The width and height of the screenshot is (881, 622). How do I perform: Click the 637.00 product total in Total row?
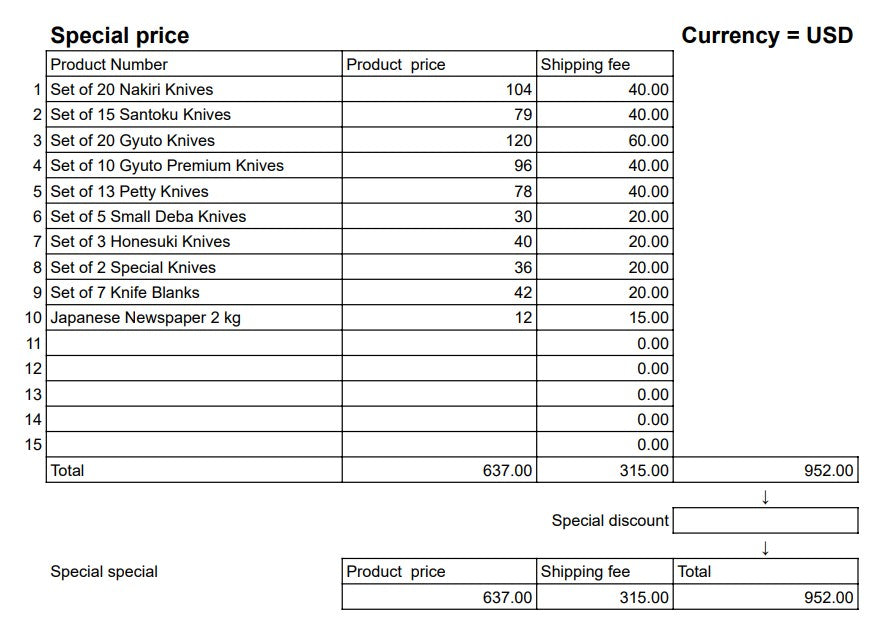click(439, 470)
